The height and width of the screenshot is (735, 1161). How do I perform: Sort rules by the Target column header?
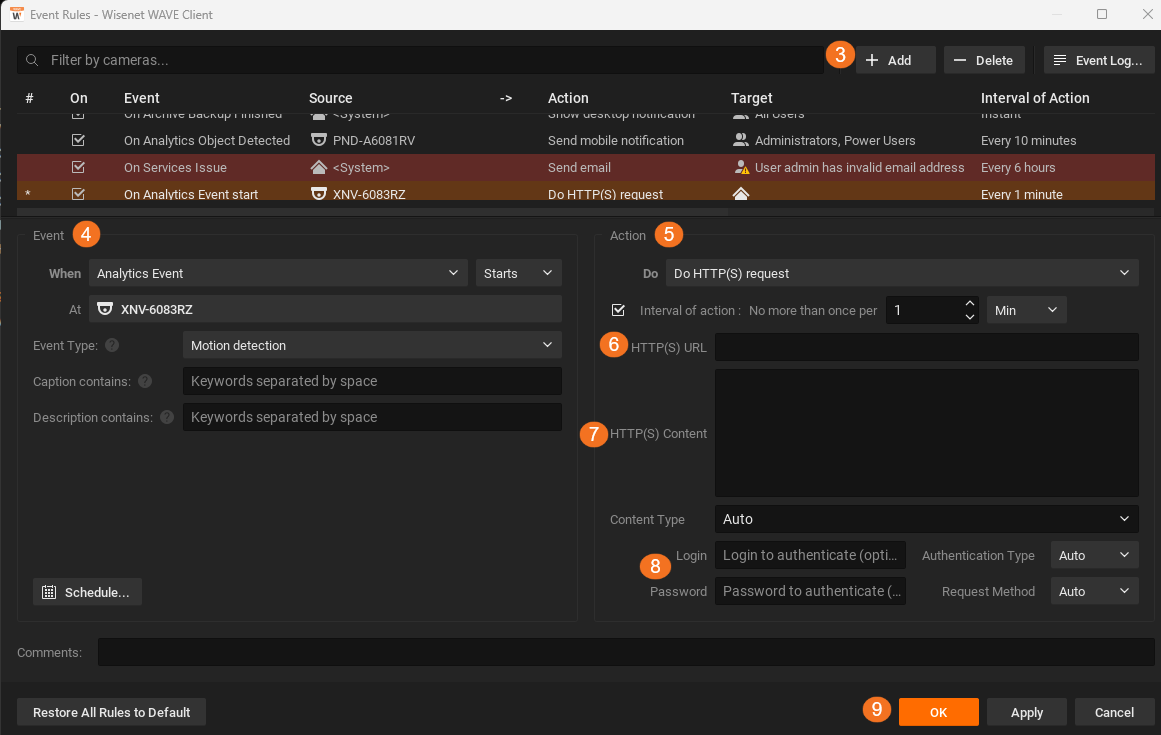(x=752, y=98)
